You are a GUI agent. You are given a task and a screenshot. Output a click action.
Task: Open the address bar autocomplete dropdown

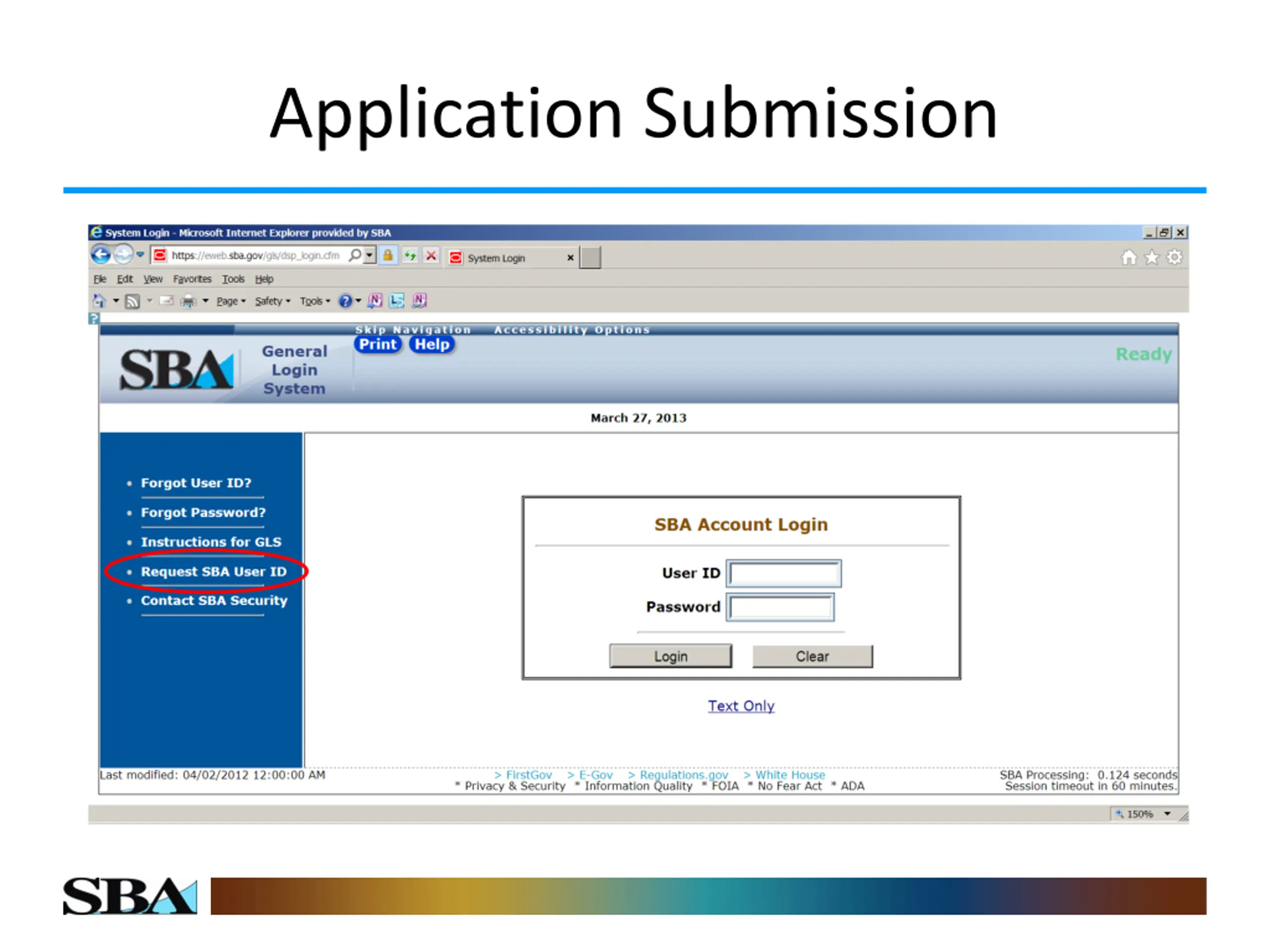pyautogui.click(x=370, y=255)
